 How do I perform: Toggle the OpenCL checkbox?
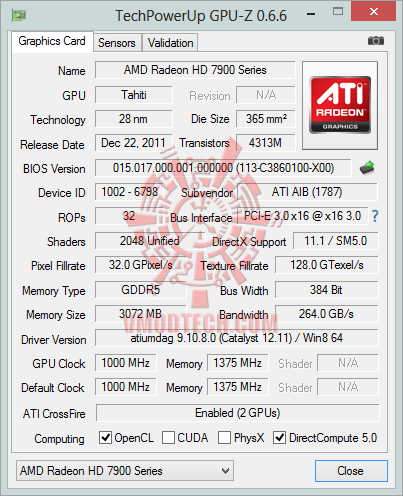[x=105, y=437]
